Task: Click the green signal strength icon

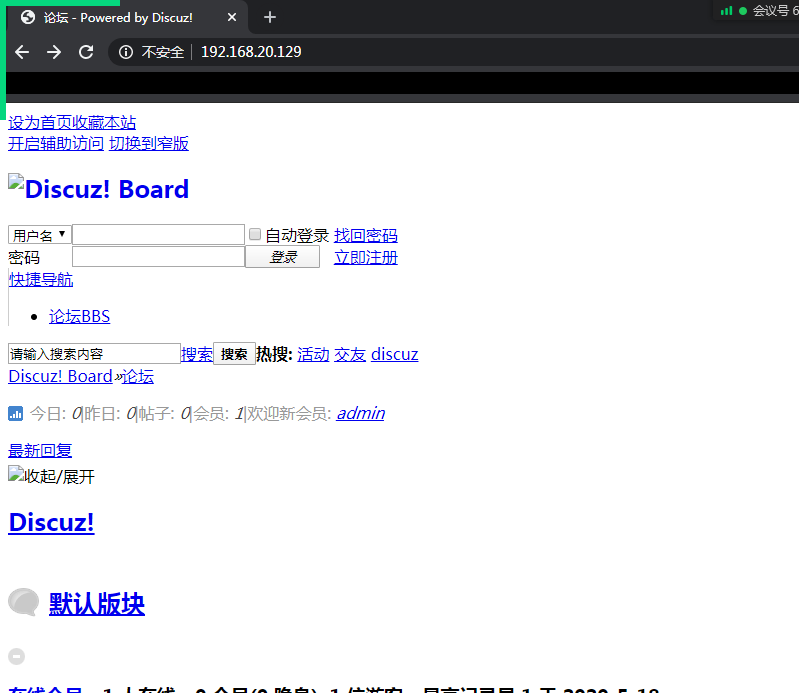Action: click(x=727, y=11)
